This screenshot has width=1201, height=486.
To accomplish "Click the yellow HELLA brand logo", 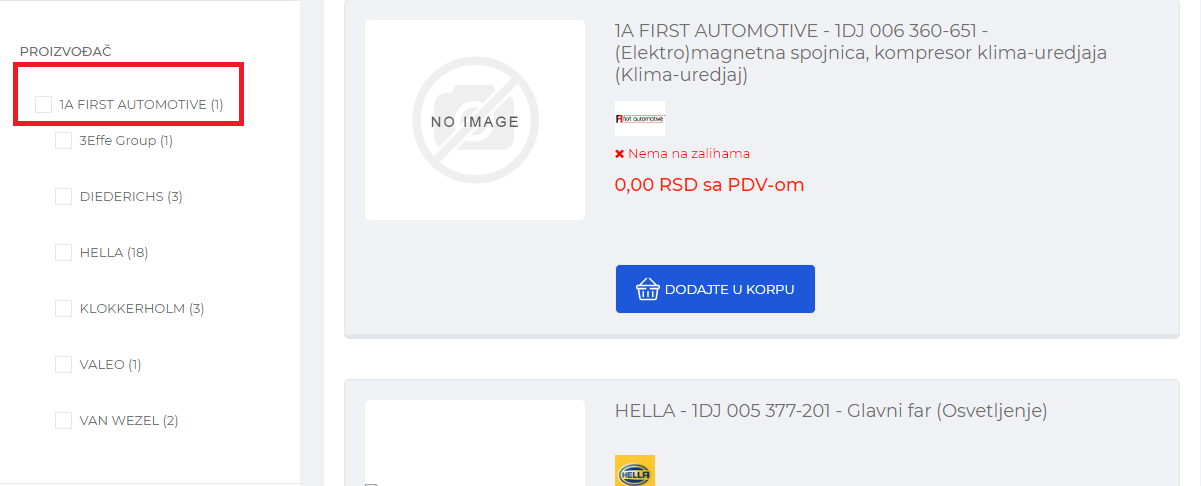I will pyautogui.click(x=635, y=471).
